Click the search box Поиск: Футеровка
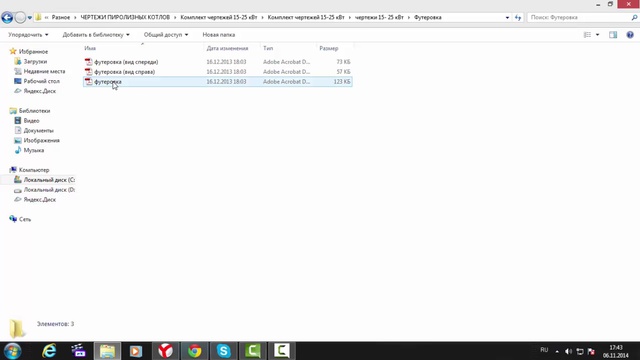 (579, 18)
